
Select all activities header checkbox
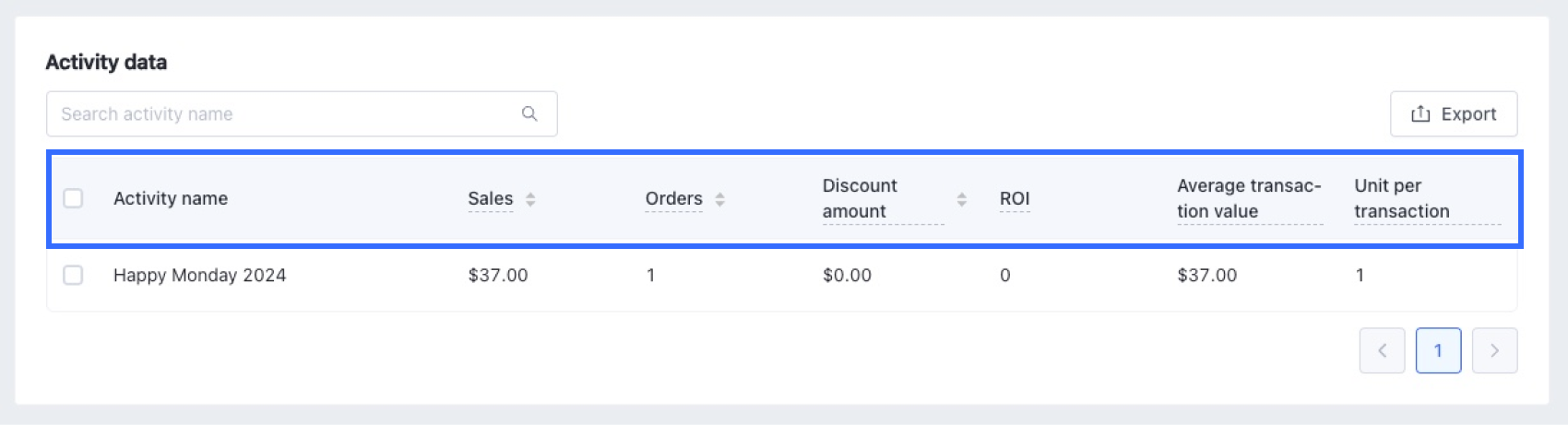point(73,198)
